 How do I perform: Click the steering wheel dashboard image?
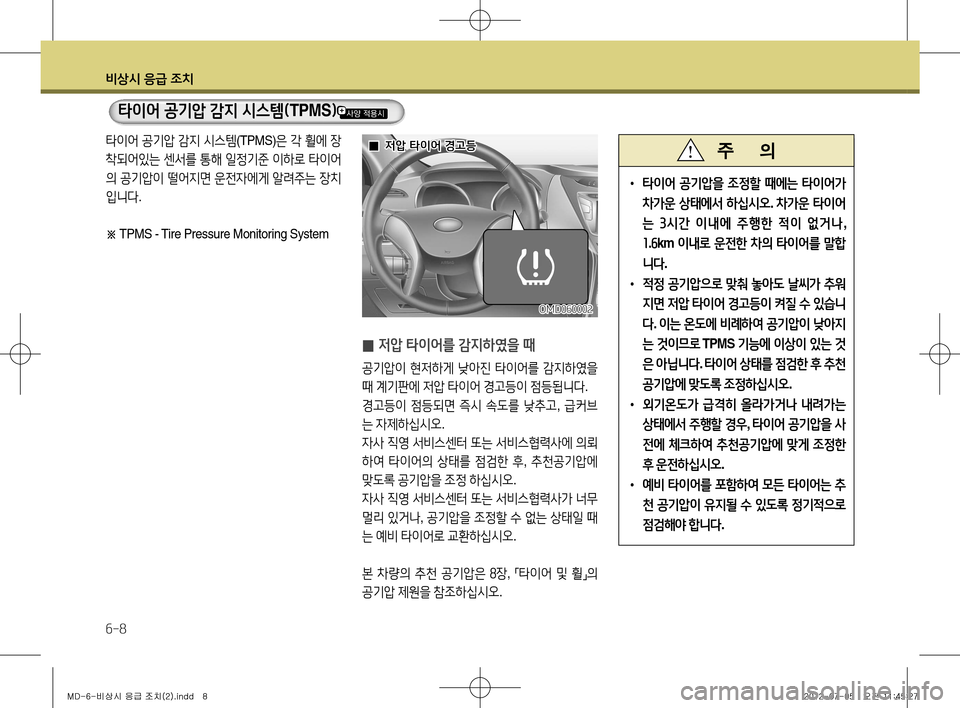[x=479, y=225]
